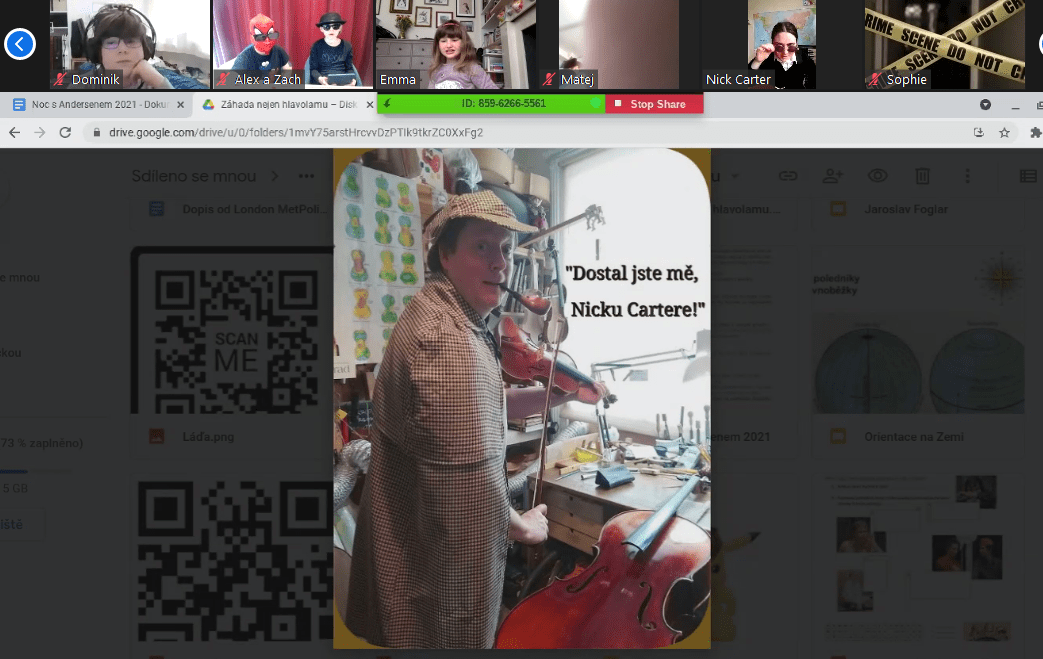Select Matej's video thumbnail
This screenshot has width=1043, height=659.
tap(619, 45)
